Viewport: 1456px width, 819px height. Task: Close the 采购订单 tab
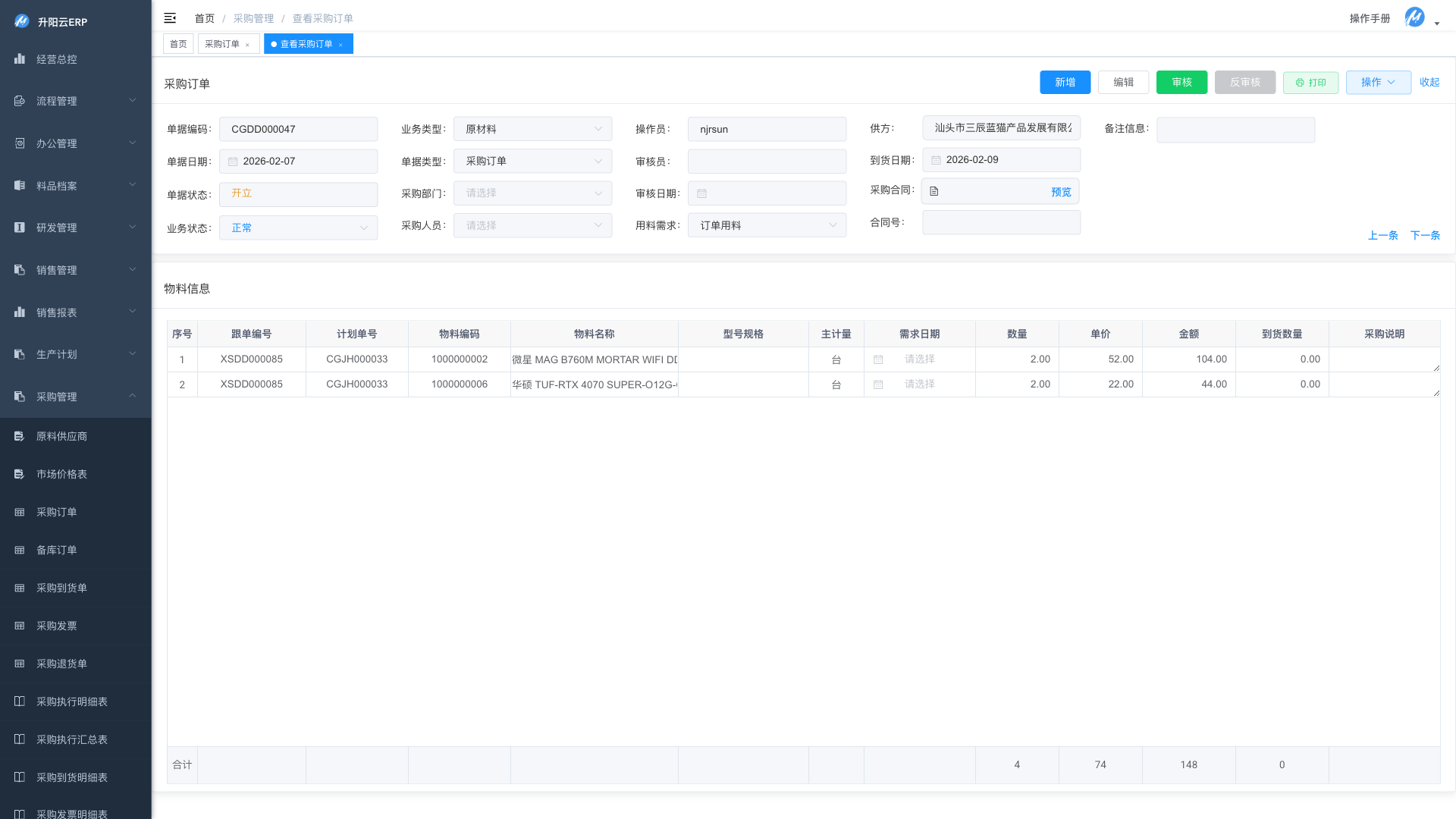[x=247, y=45]
